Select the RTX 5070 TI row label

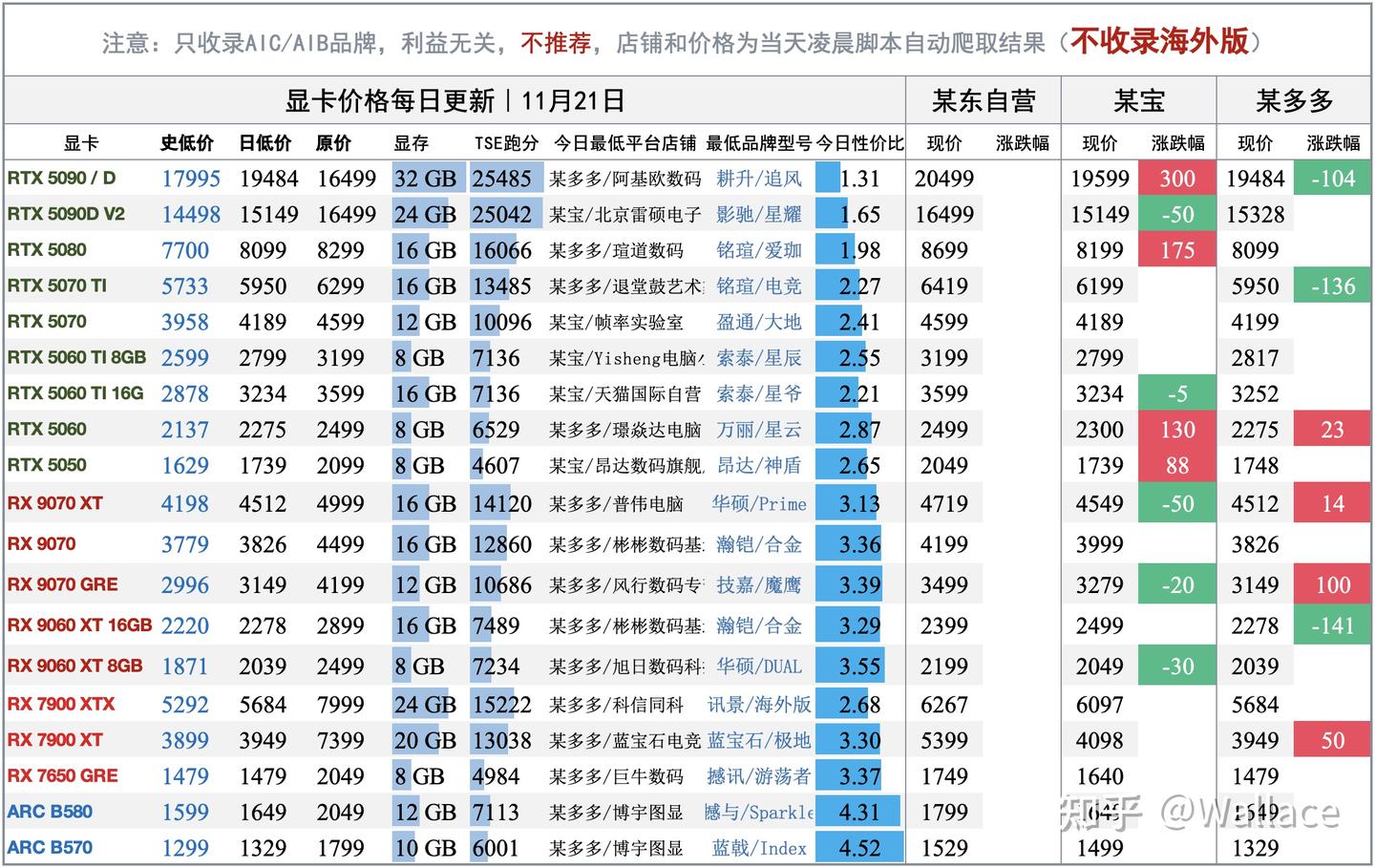tap(57, 286)
